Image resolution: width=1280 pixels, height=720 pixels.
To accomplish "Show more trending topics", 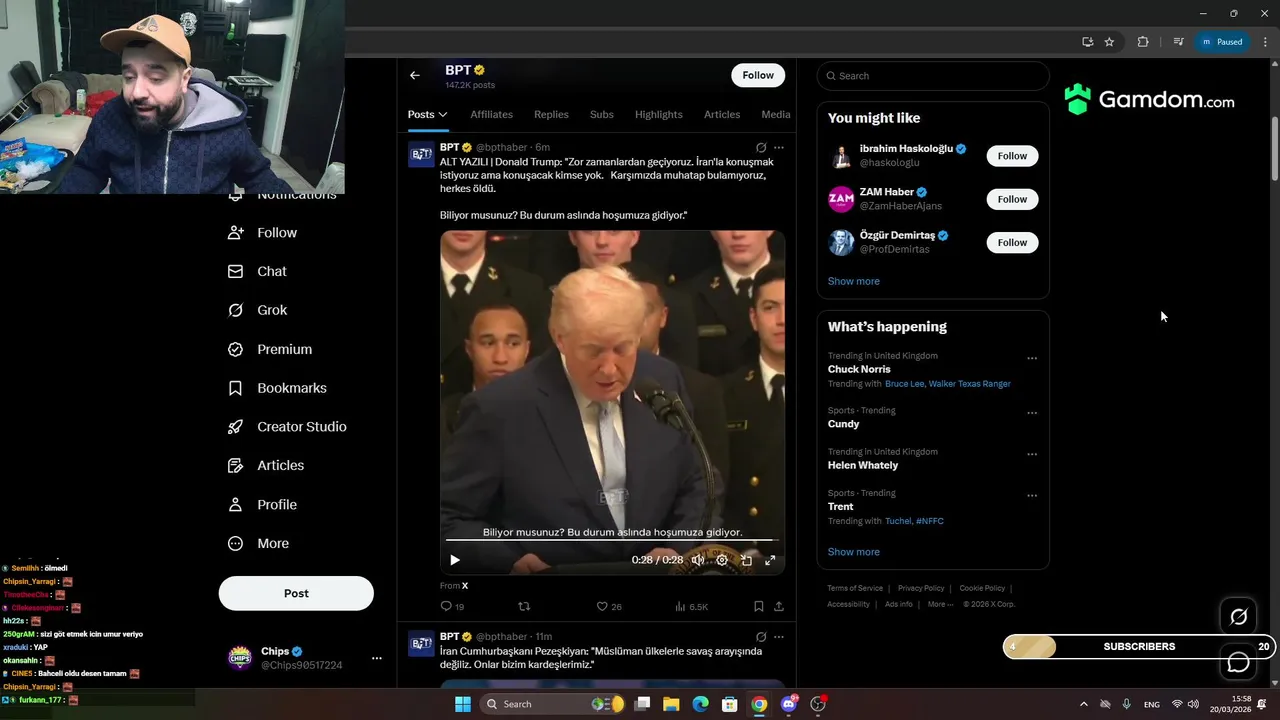I will click(x=854, y=552).
